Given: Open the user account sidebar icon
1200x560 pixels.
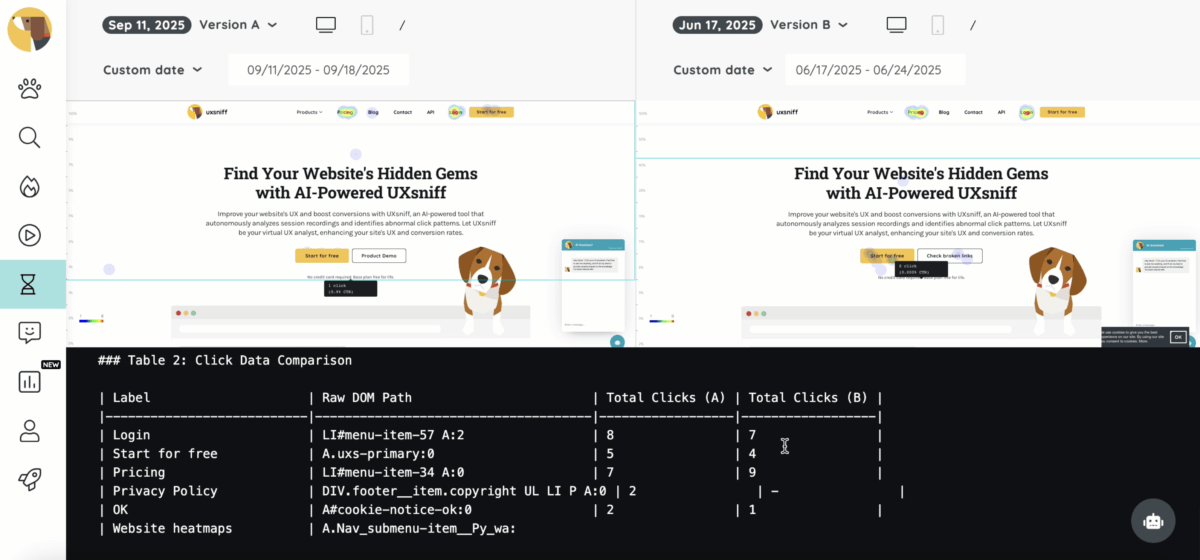Looking at the screenshot, I should 30,431.
